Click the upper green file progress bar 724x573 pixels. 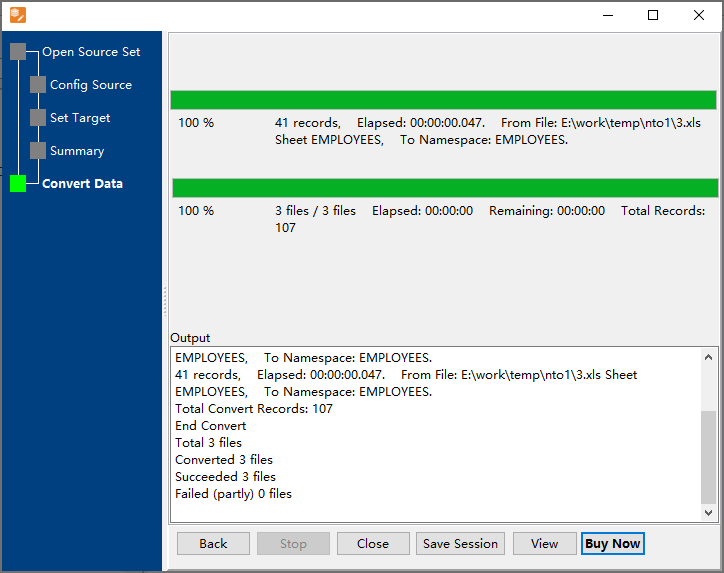443,100
